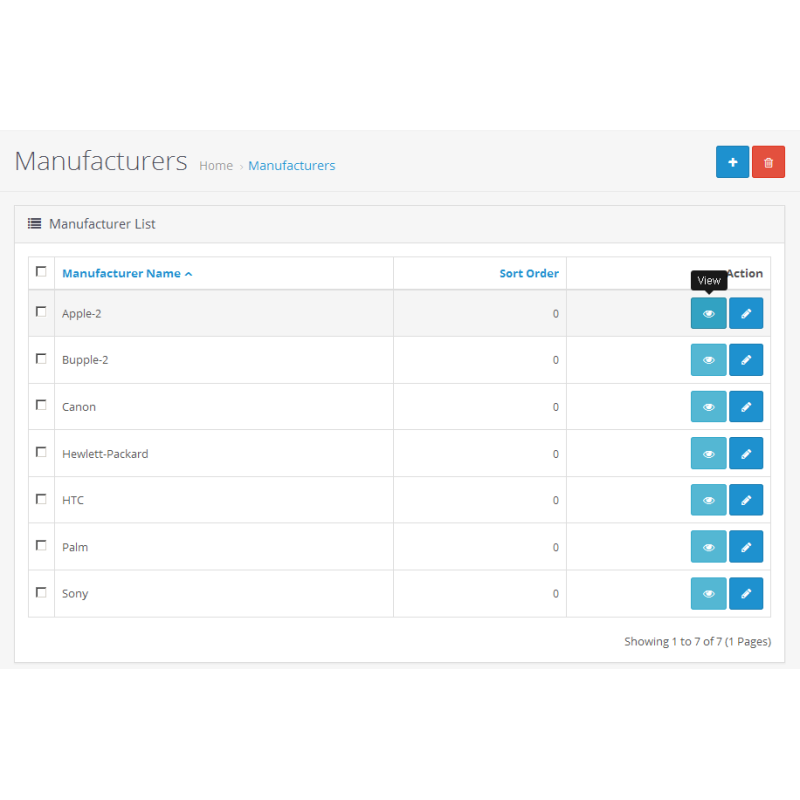Check the Apple-2 row checkbox

(41, 311)
